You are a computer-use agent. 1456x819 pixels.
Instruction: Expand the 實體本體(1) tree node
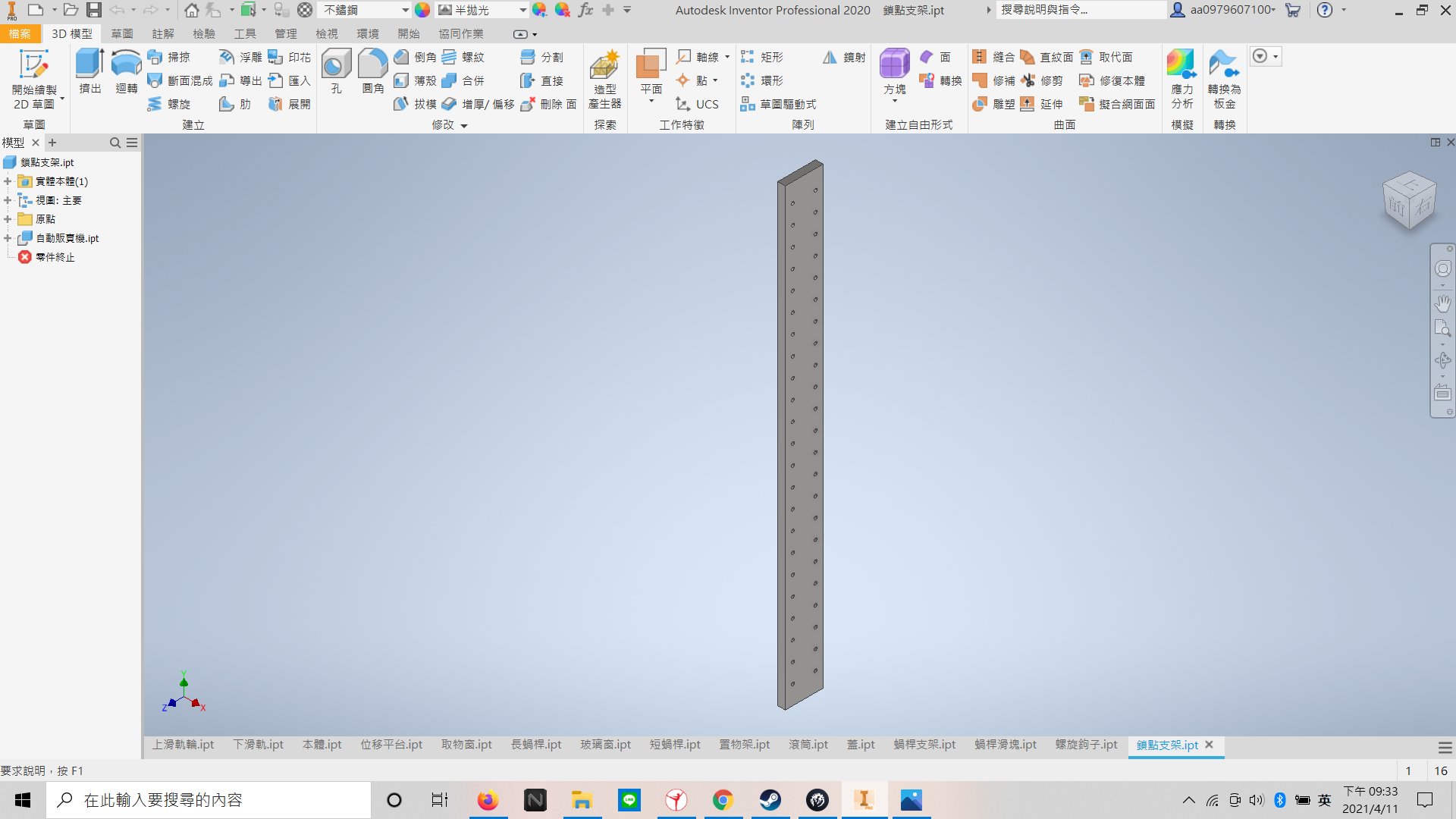coord(8,181)
